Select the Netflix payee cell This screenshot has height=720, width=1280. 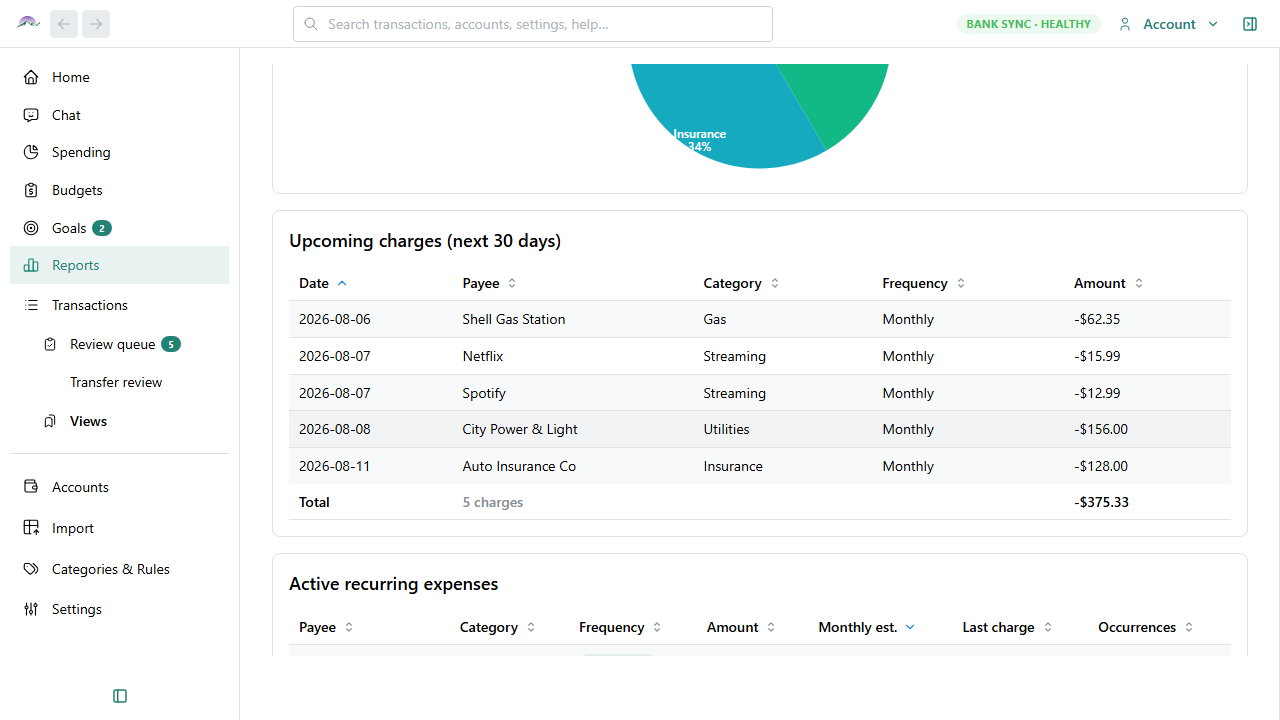click(483, 356)
